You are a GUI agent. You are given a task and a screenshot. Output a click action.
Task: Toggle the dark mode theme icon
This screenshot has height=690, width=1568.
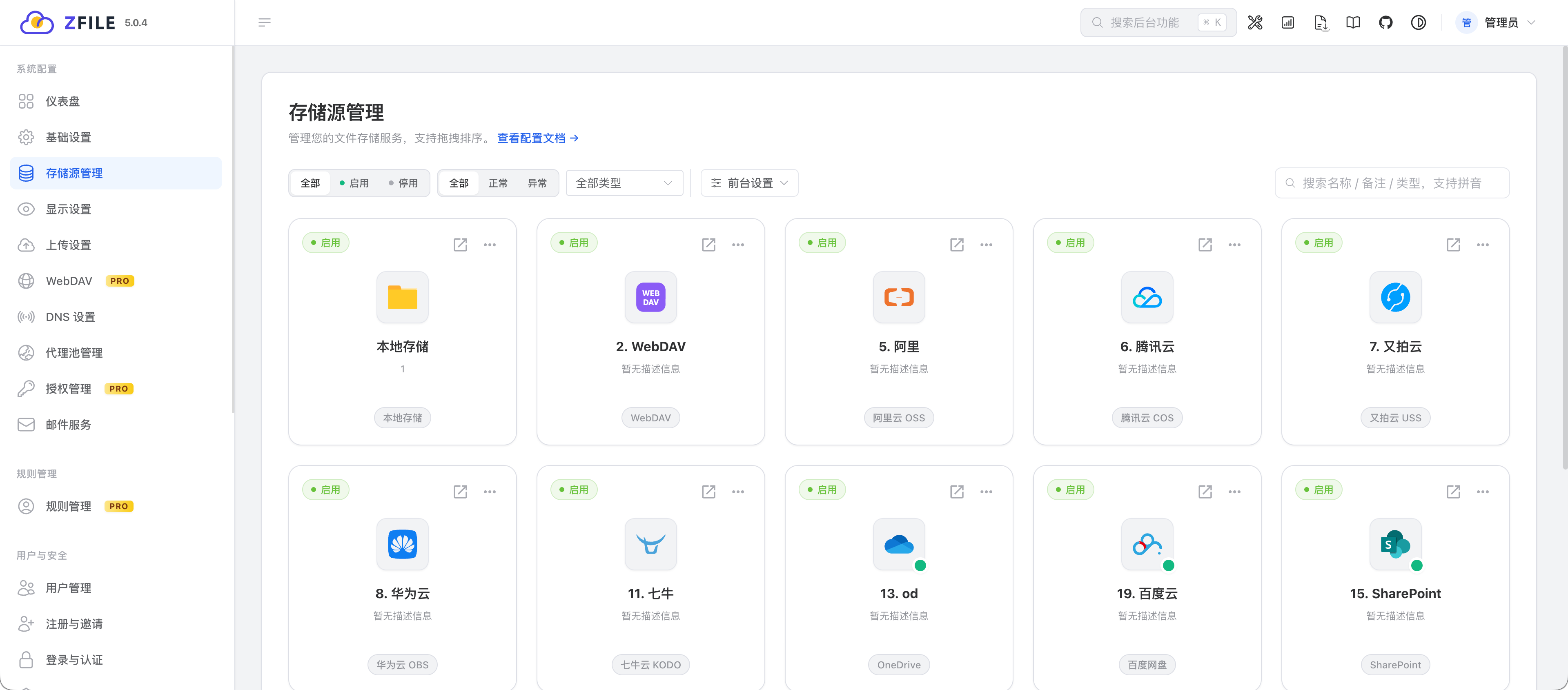tap(1418, 22)
